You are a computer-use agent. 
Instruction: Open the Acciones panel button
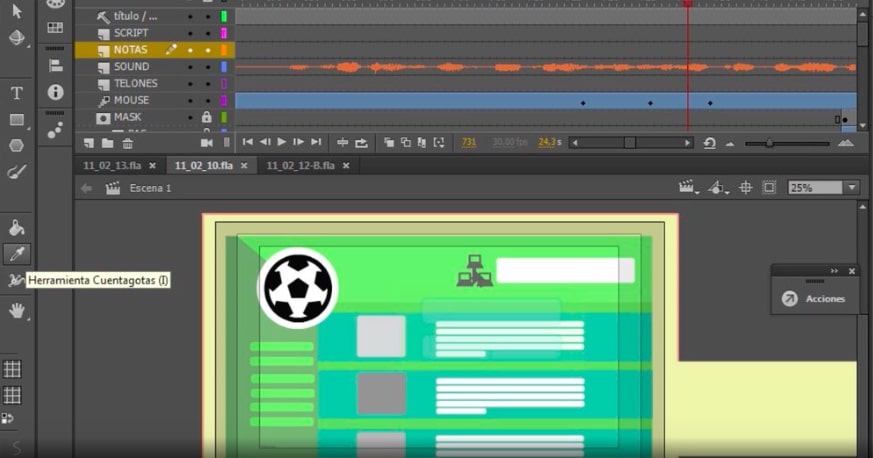click(814, 299)
